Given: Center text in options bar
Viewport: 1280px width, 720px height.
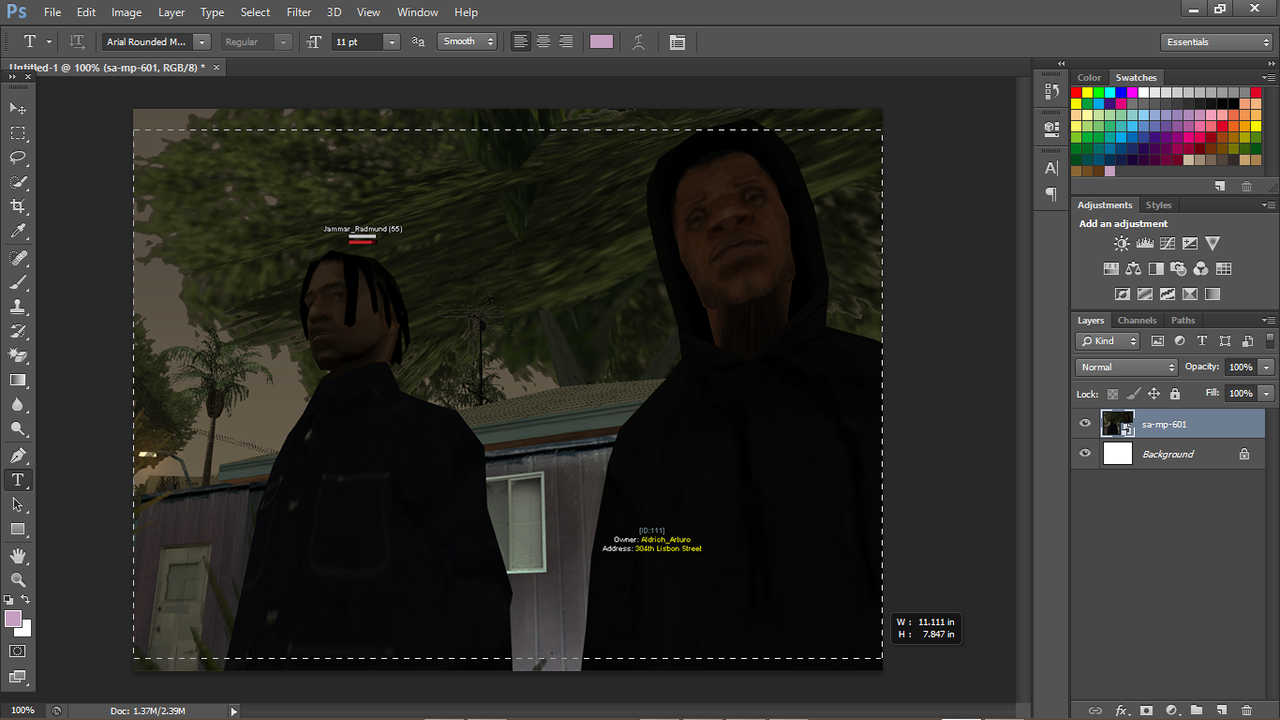Looking at the screenshot, I should tap(543, 42).
